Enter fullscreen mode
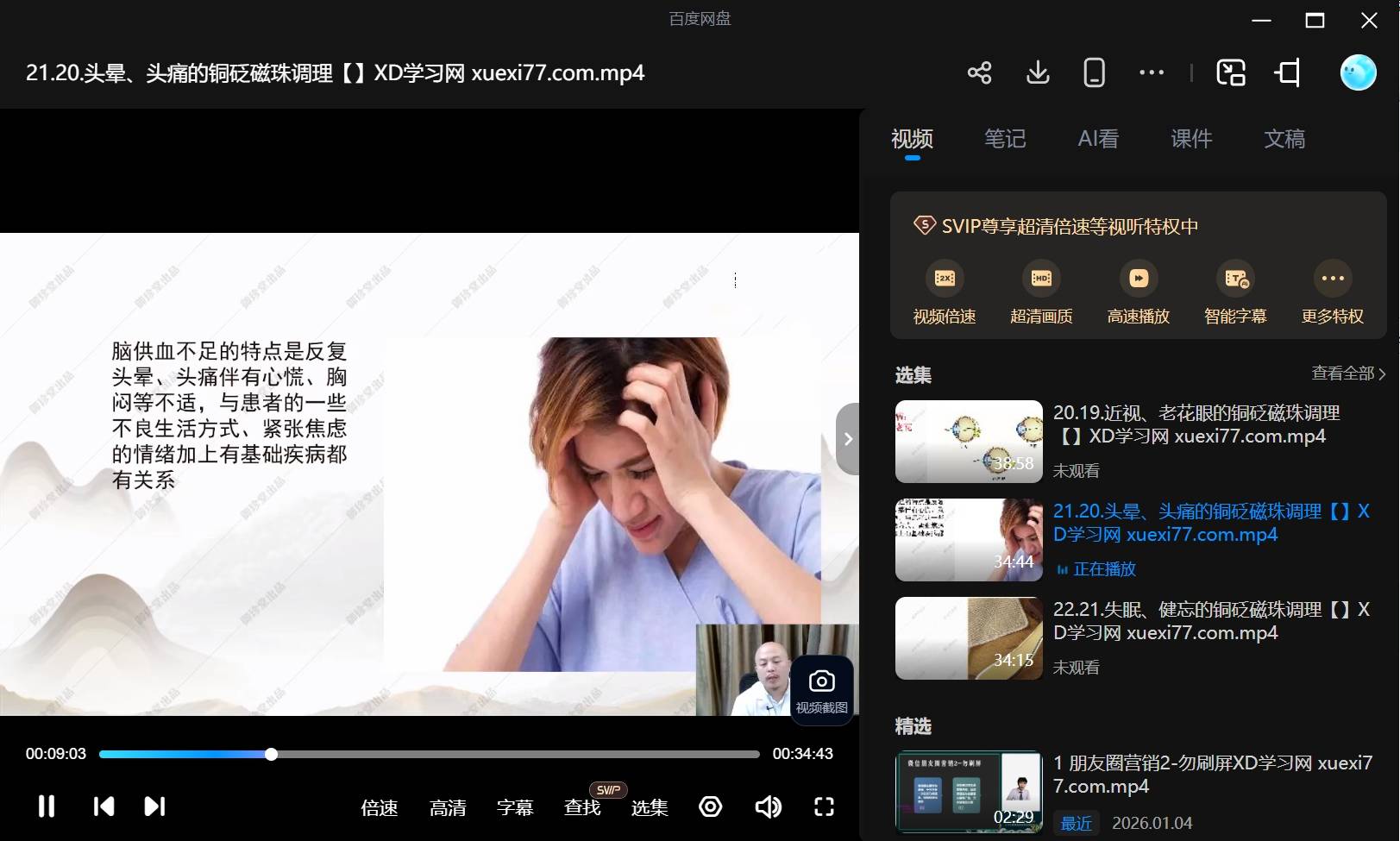This screenshot has width=1400, height=841. pos(824,806)
